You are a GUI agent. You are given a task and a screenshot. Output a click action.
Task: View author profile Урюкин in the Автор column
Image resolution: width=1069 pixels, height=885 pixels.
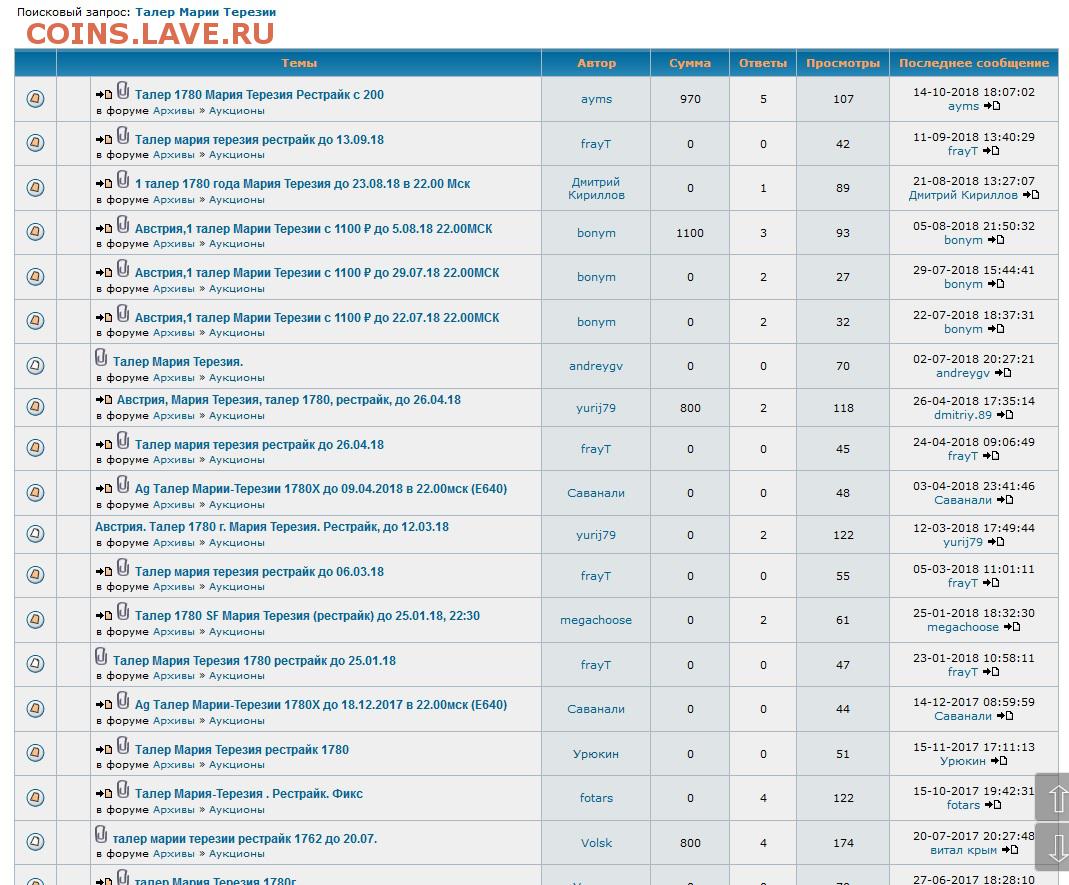tap(597, 753)
